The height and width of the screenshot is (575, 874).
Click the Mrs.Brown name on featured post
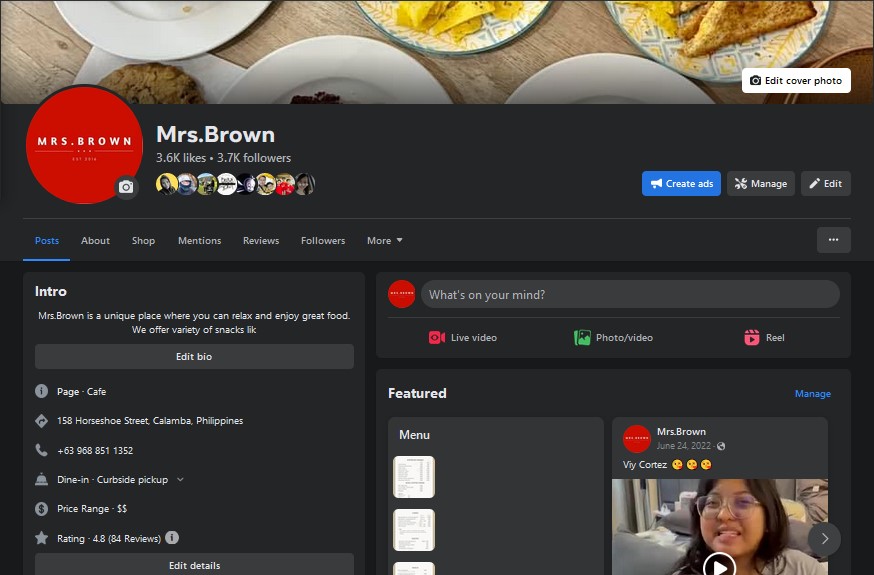click(681, 432)
